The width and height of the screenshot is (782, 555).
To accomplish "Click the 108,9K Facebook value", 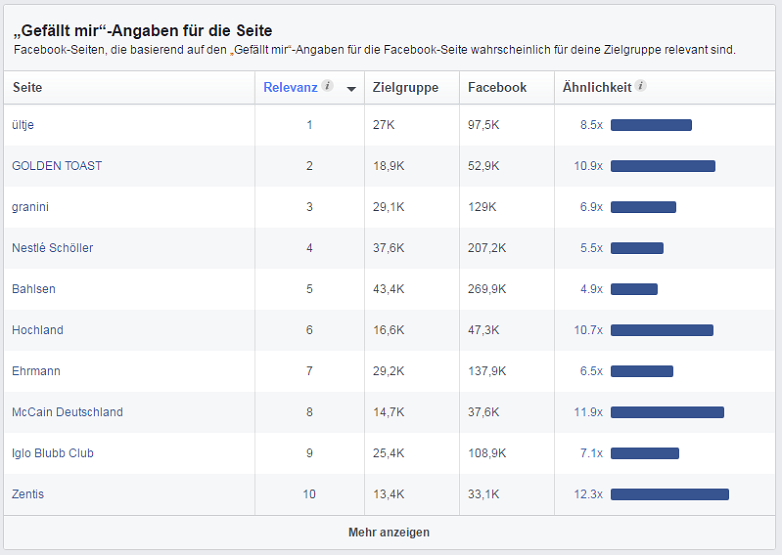I will click(x=487, y=453).
